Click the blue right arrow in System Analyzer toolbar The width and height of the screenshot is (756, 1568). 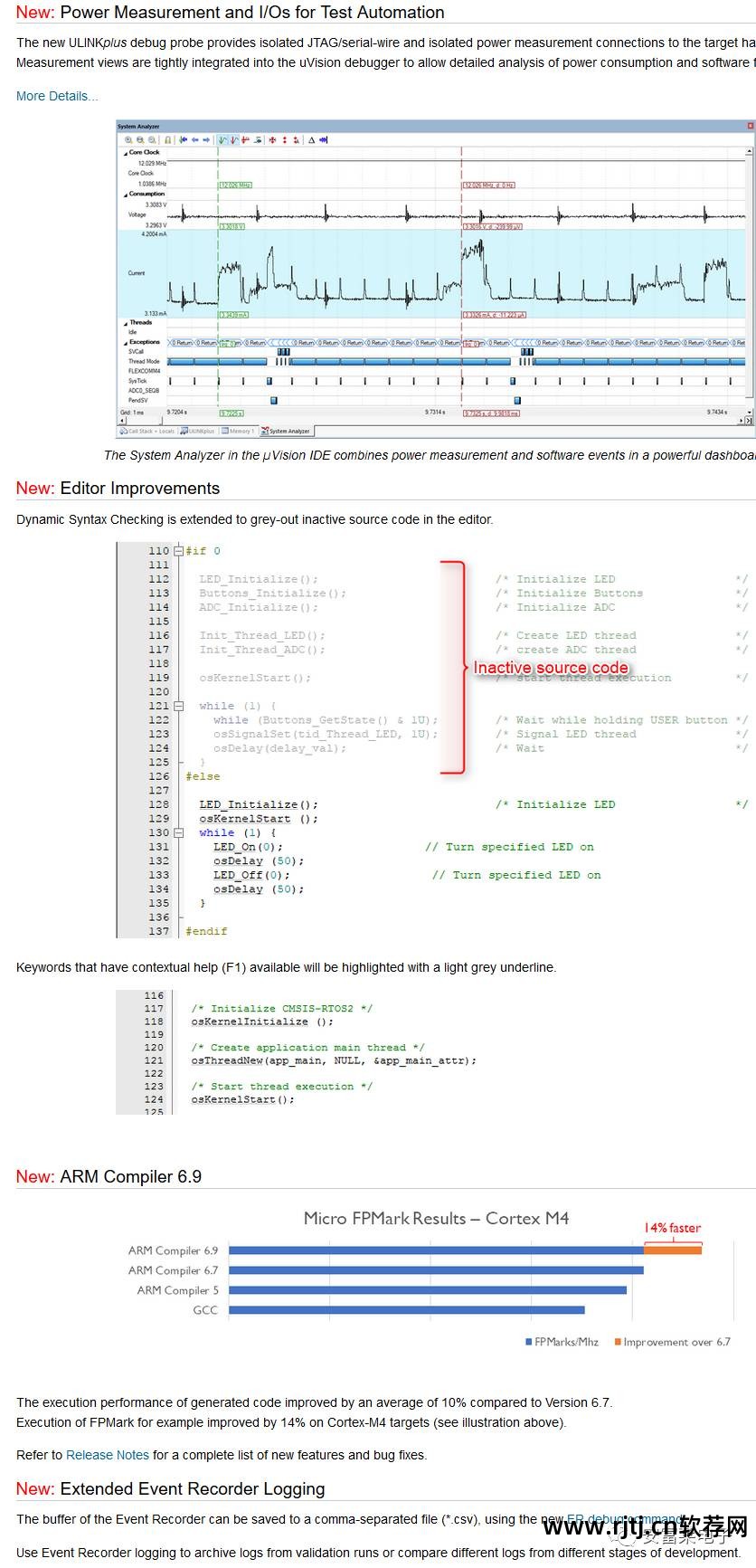pos(206,140)
